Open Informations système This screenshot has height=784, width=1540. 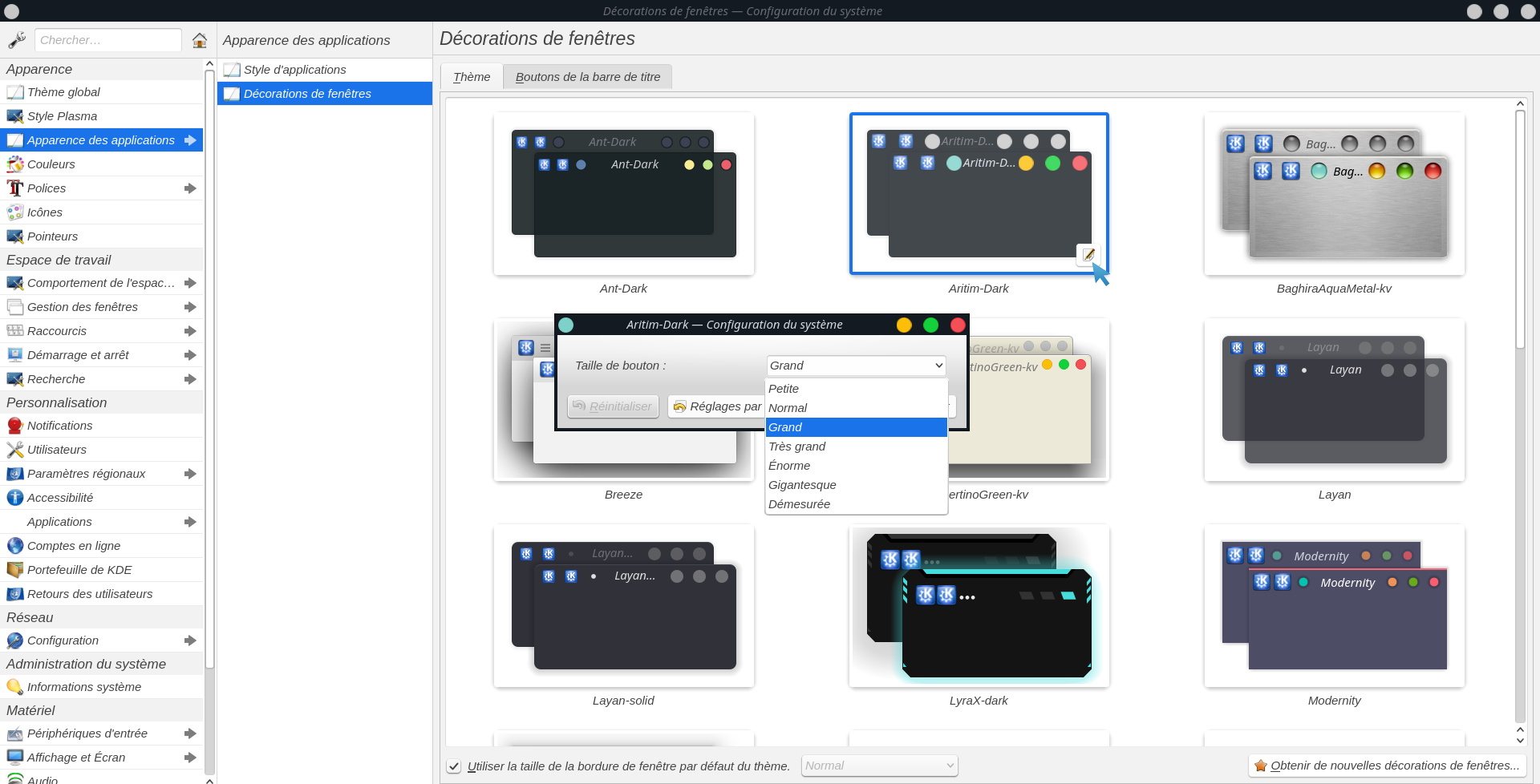[x=101, y=687]
